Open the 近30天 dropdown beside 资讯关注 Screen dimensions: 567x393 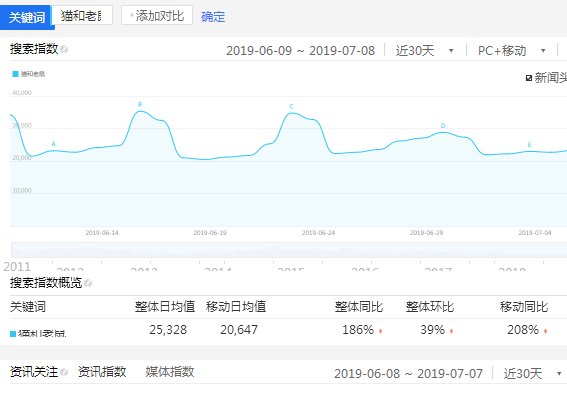533,373
